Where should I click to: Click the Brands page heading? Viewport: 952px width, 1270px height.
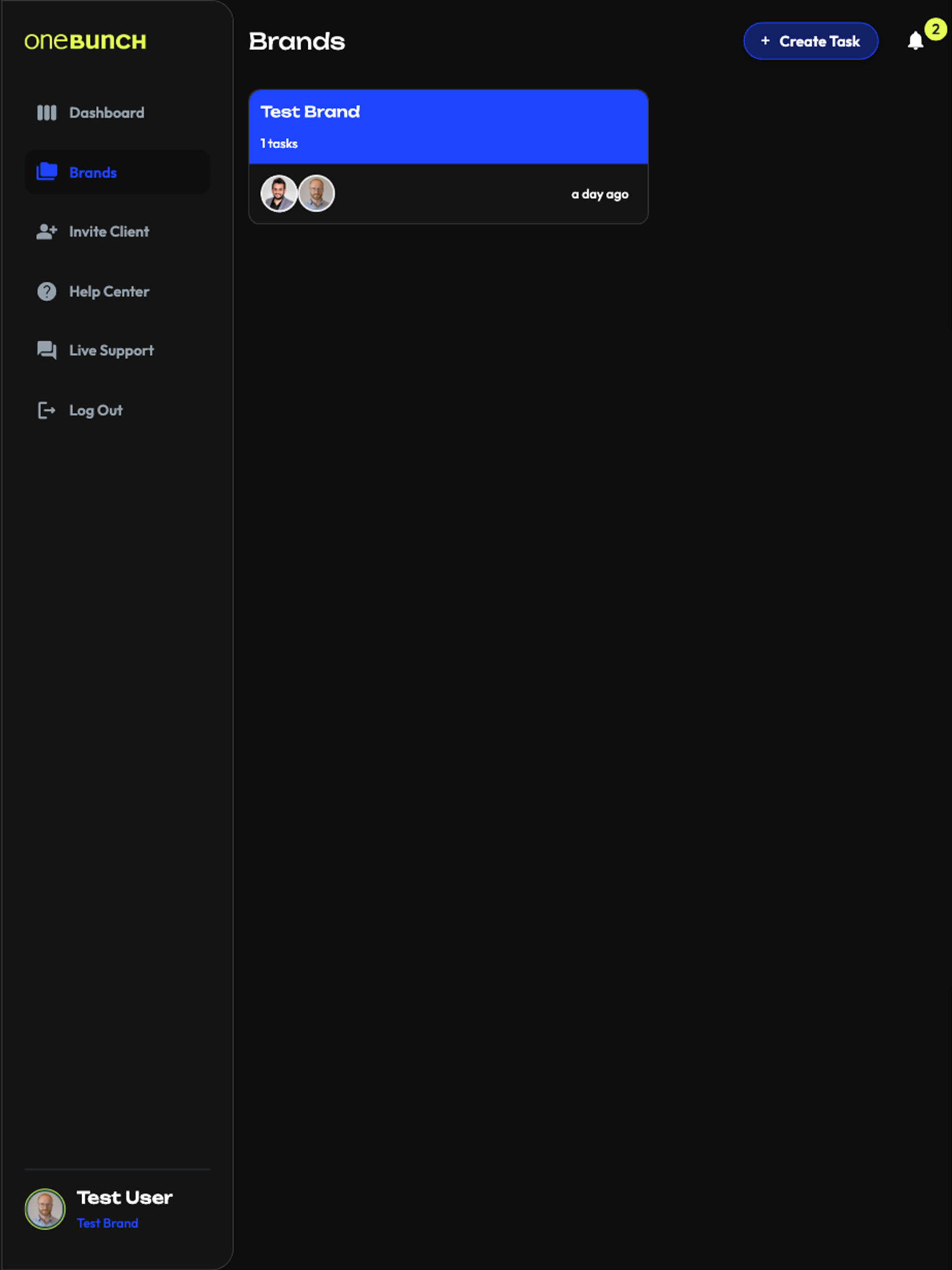pyautogui.click(x=297, y=41)
